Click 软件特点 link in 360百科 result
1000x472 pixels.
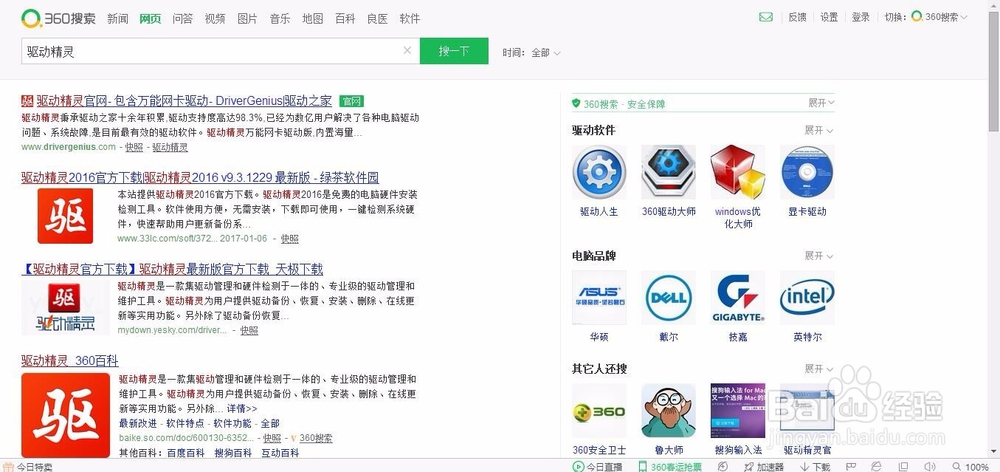point(186,424)
